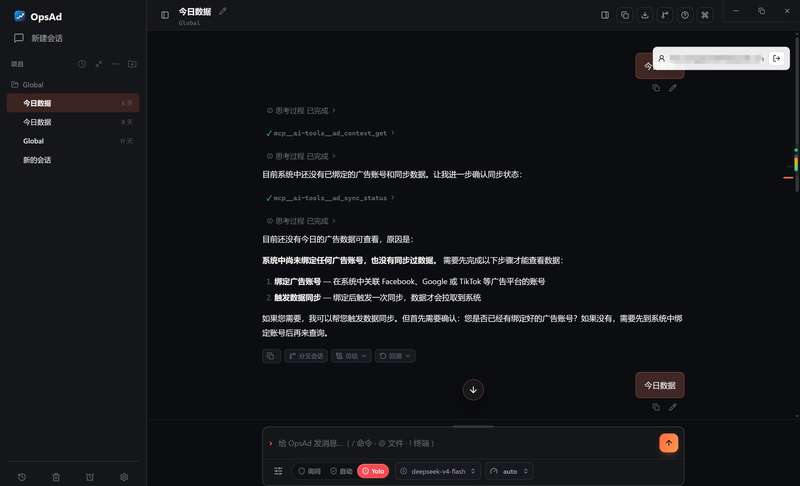
Task: Open the help question icon in header
Action: [x=685, y=15]
